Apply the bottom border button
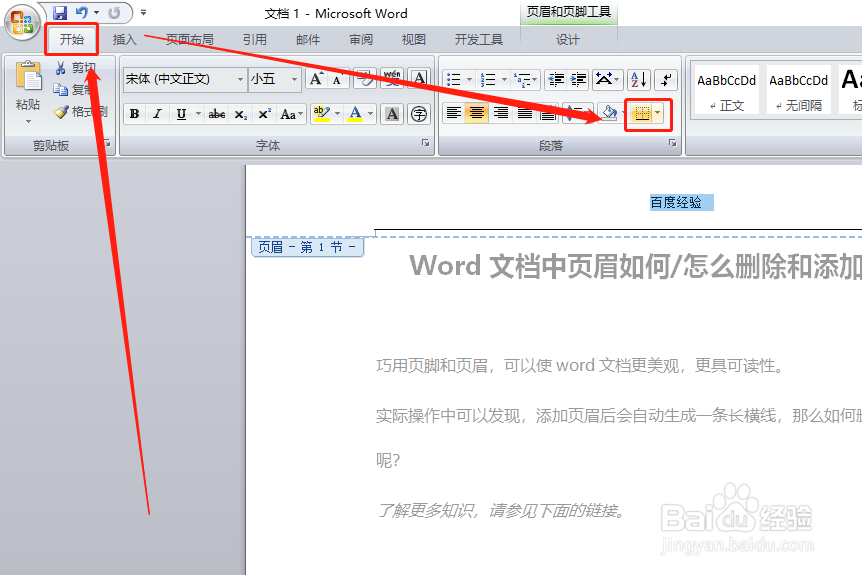The image size is (862, 575). 642,114
